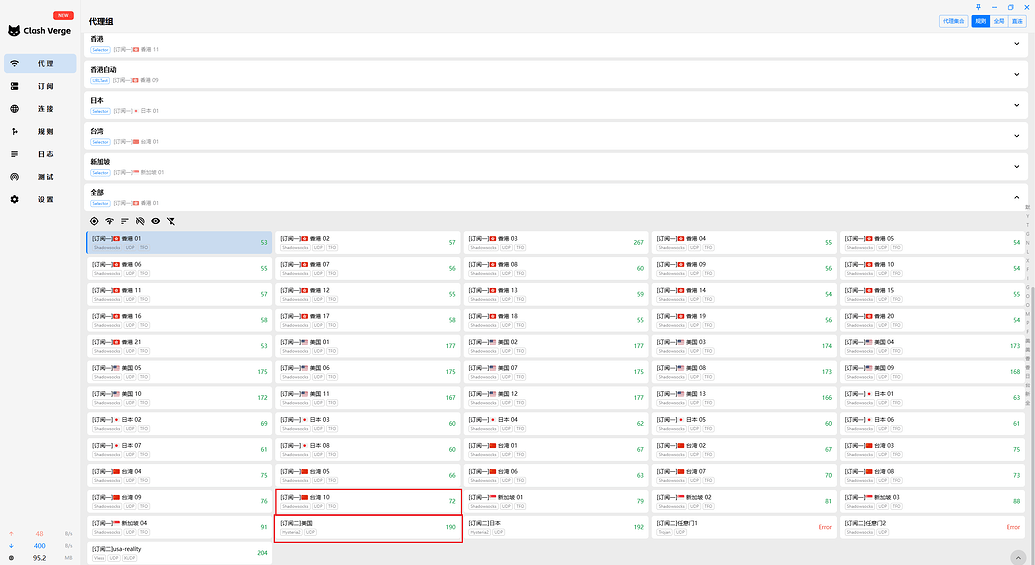Click the scroll-to-top round button
1035x565 pixels.
click(1018, 559)
